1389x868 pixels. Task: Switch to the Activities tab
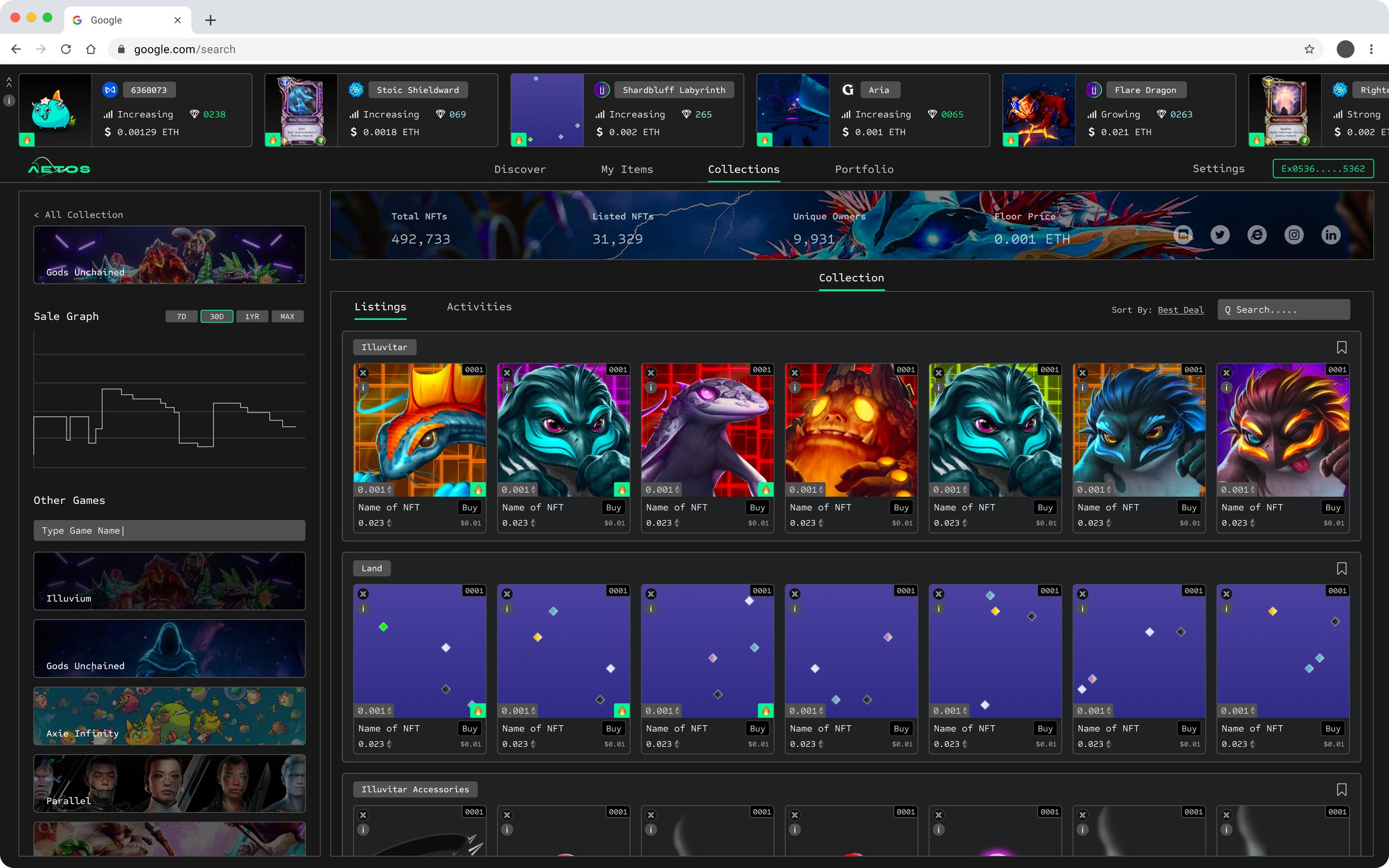pyautogui.click(x=479, y=307)
